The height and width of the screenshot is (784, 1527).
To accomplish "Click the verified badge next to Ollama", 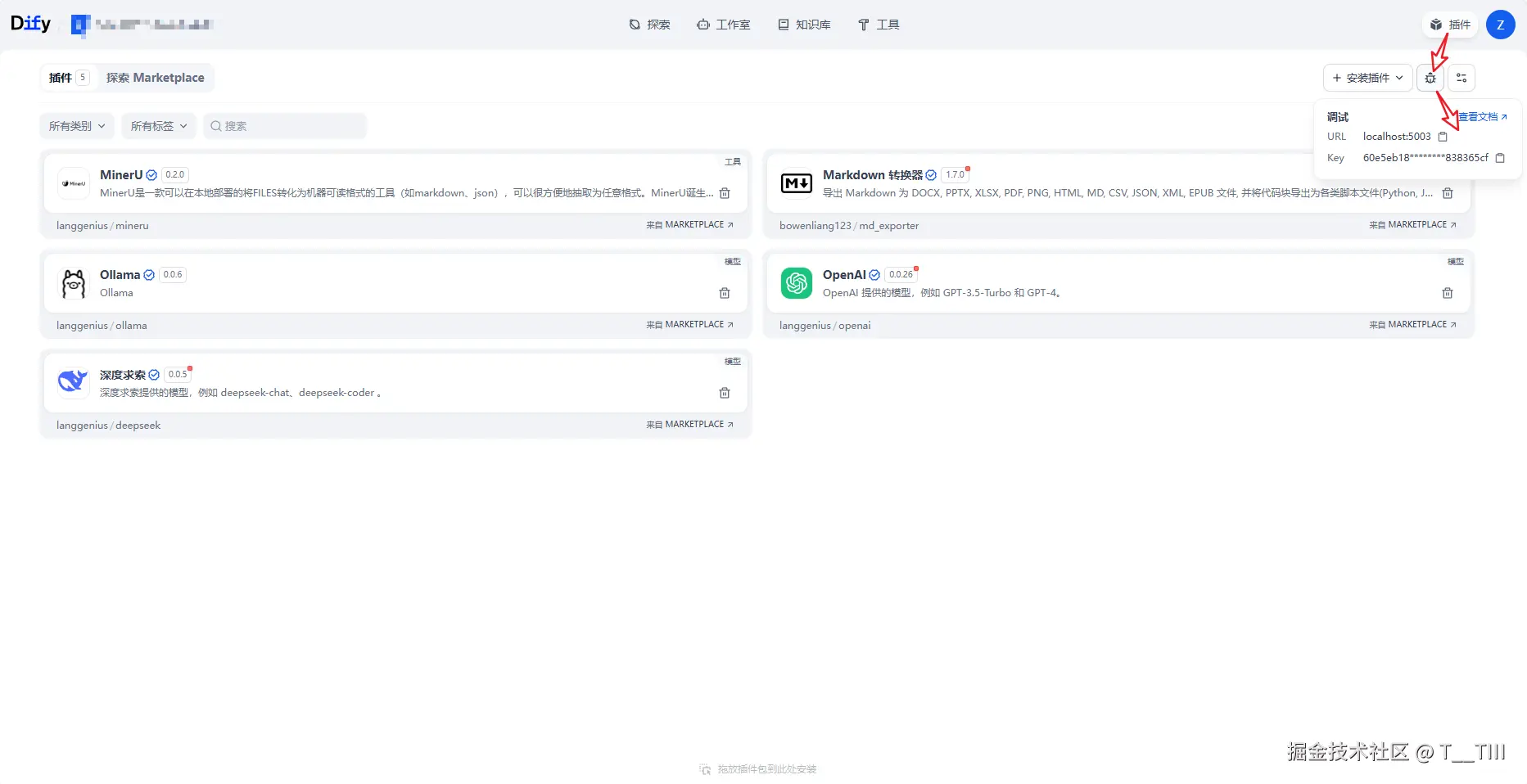I will pyautogui.click(x=149, y=275).
